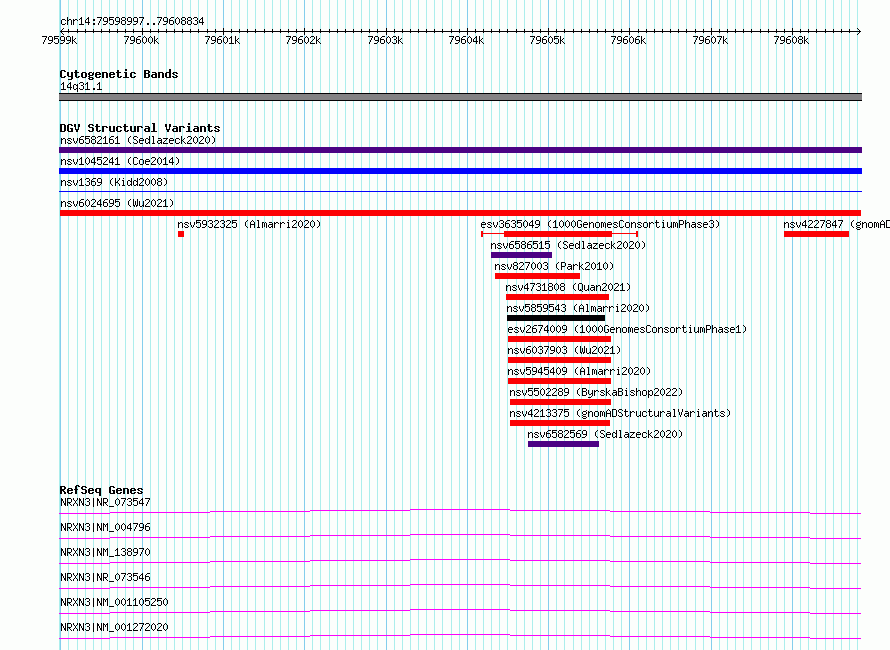This screenshot has height=650, width=890.
Task: Click the blue nsv1045241 variant bar
Action: pos(460,171)
